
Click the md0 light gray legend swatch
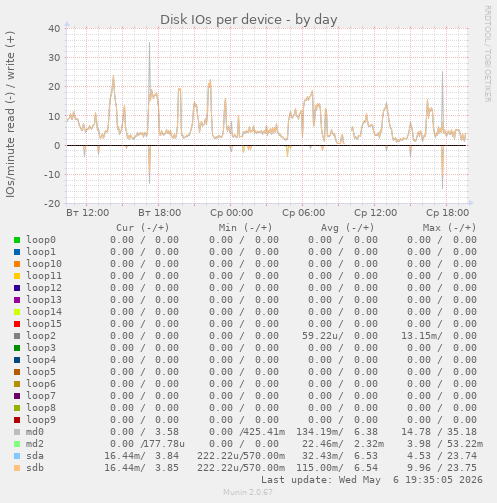(17, 432)
